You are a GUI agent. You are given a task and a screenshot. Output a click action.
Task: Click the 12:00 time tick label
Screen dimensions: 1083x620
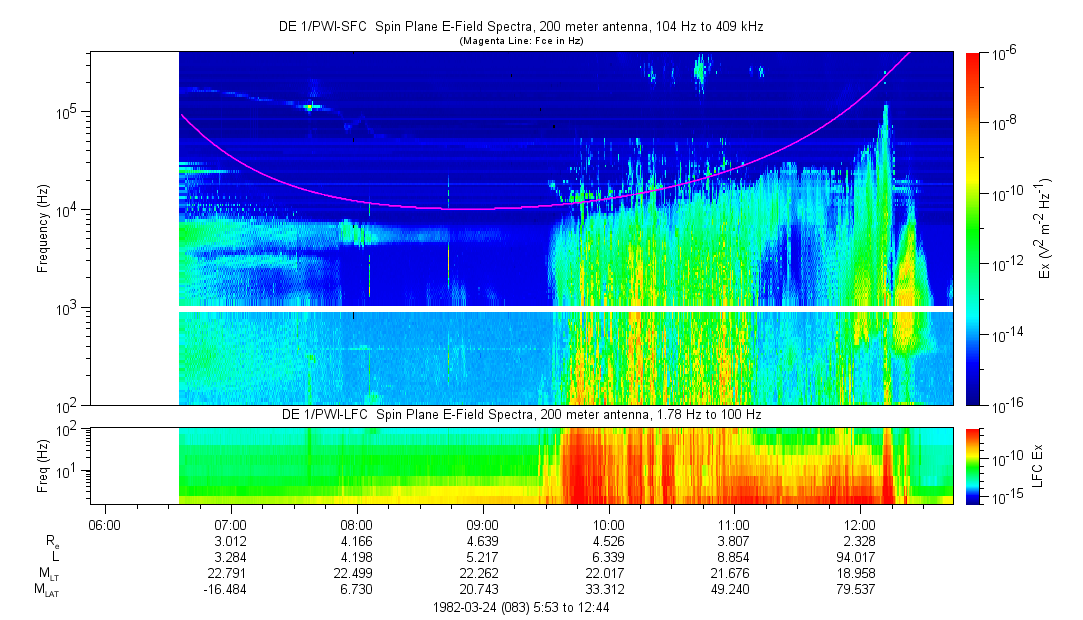859,525
